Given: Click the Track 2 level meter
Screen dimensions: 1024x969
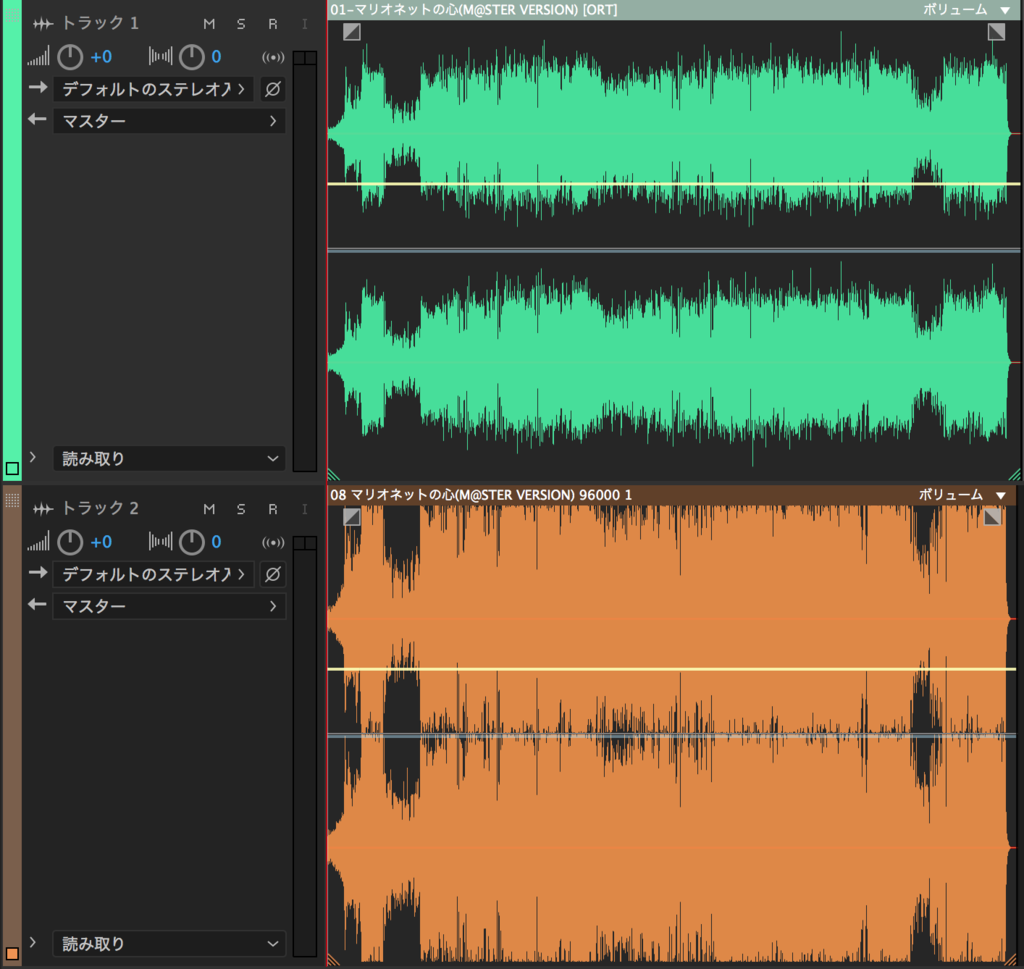Looking at the screenshot, I should [305, 746].
